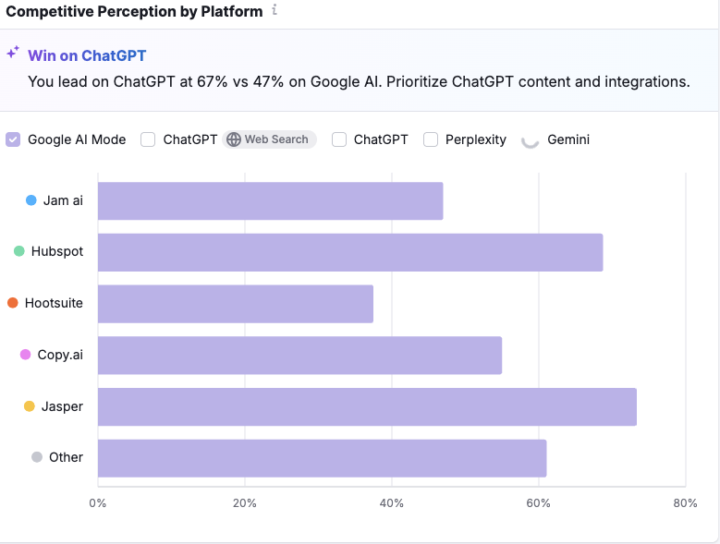Tick the ChatGPT checkbox without Web Search
The width and height of the screenshot is (720, 544).
pyautogui.click(x=339, y=140)
